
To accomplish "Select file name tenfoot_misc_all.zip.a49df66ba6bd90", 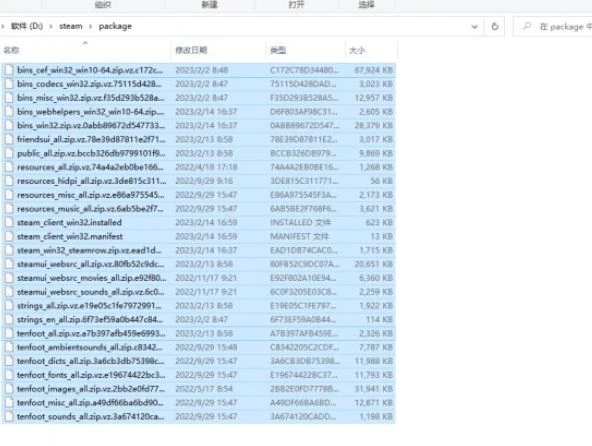I will click(90, 403).
